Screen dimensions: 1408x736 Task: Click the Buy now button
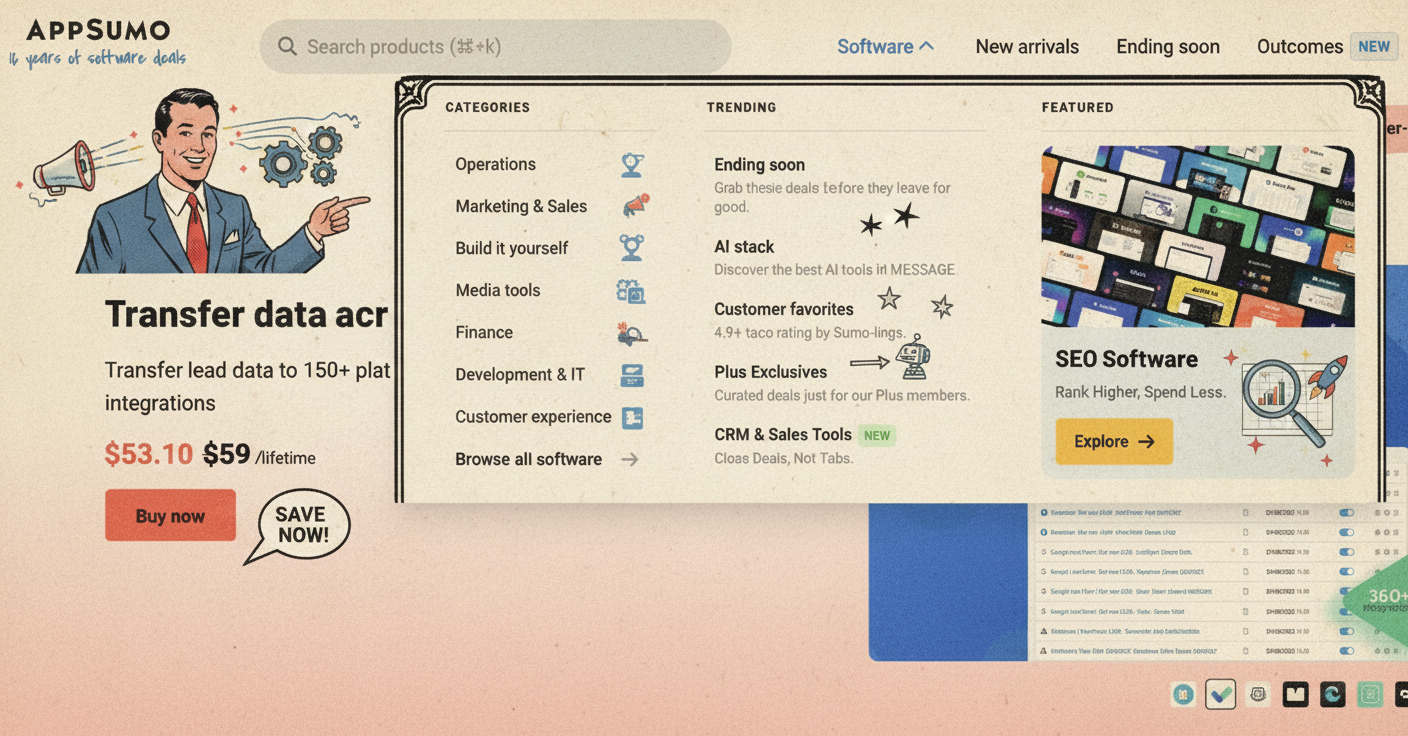[x=170, y=516]
